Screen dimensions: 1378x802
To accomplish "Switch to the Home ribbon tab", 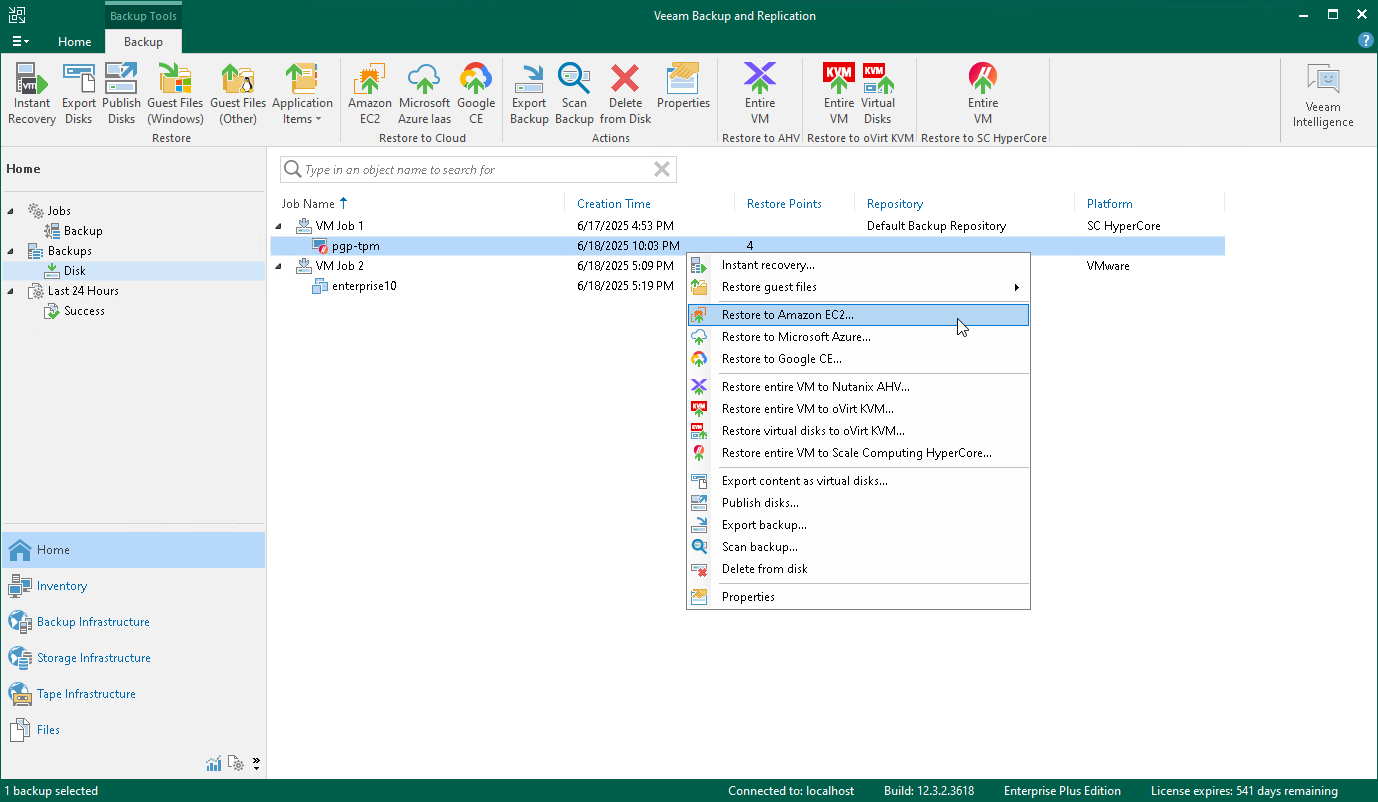I will coord(75,41).
